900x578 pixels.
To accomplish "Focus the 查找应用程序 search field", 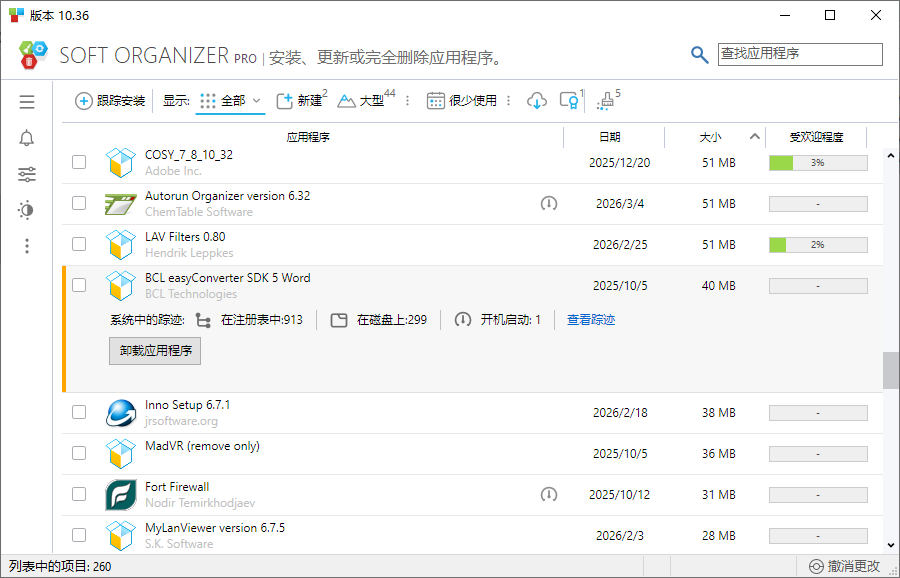I will tap(800, 54).
